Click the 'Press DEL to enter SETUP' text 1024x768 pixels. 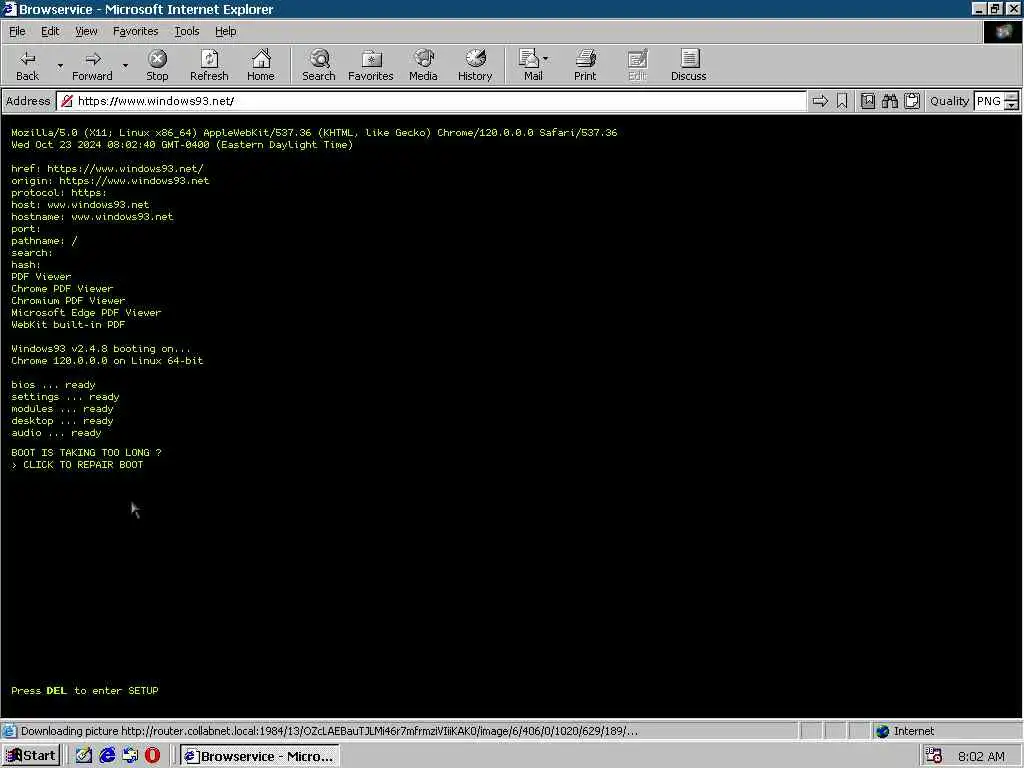[84, 690]
